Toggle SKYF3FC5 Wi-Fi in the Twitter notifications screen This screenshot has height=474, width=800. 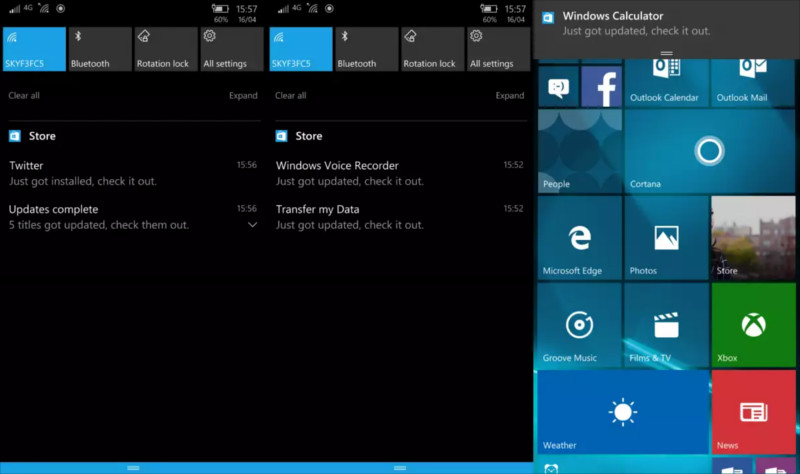point(34,49)
